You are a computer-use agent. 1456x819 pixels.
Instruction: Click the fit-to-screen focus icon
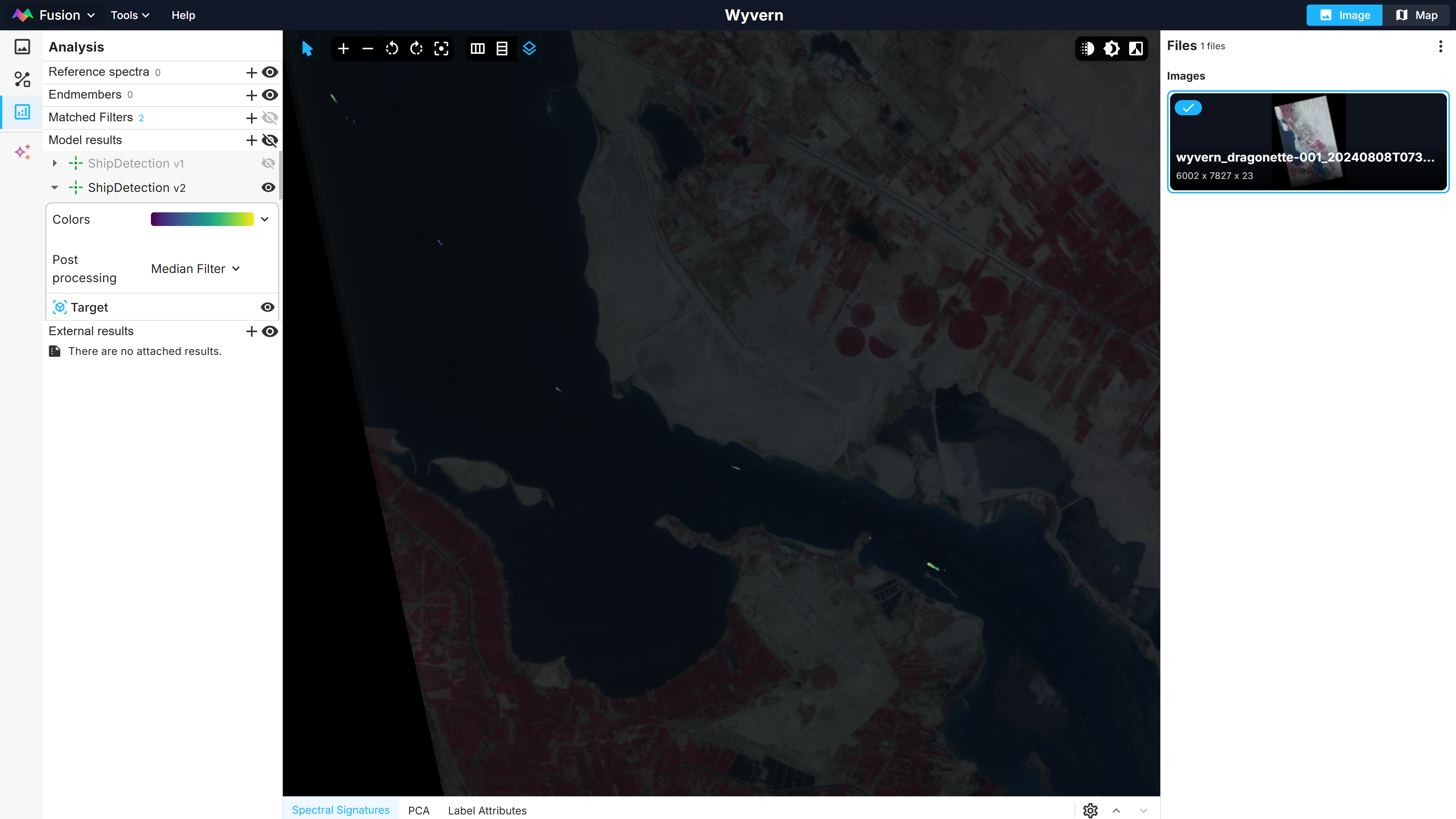(441, 49)
